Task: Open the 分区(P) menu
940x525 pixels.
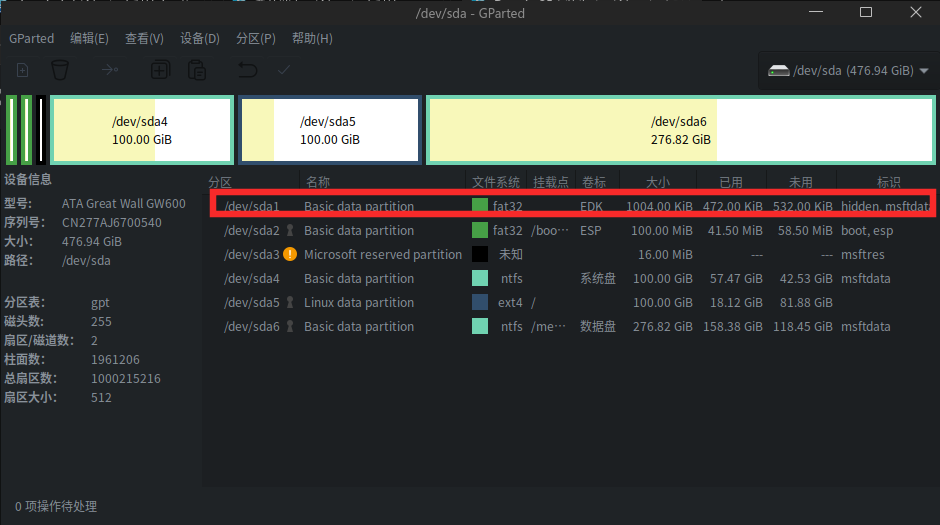Action: click(255, 38)
